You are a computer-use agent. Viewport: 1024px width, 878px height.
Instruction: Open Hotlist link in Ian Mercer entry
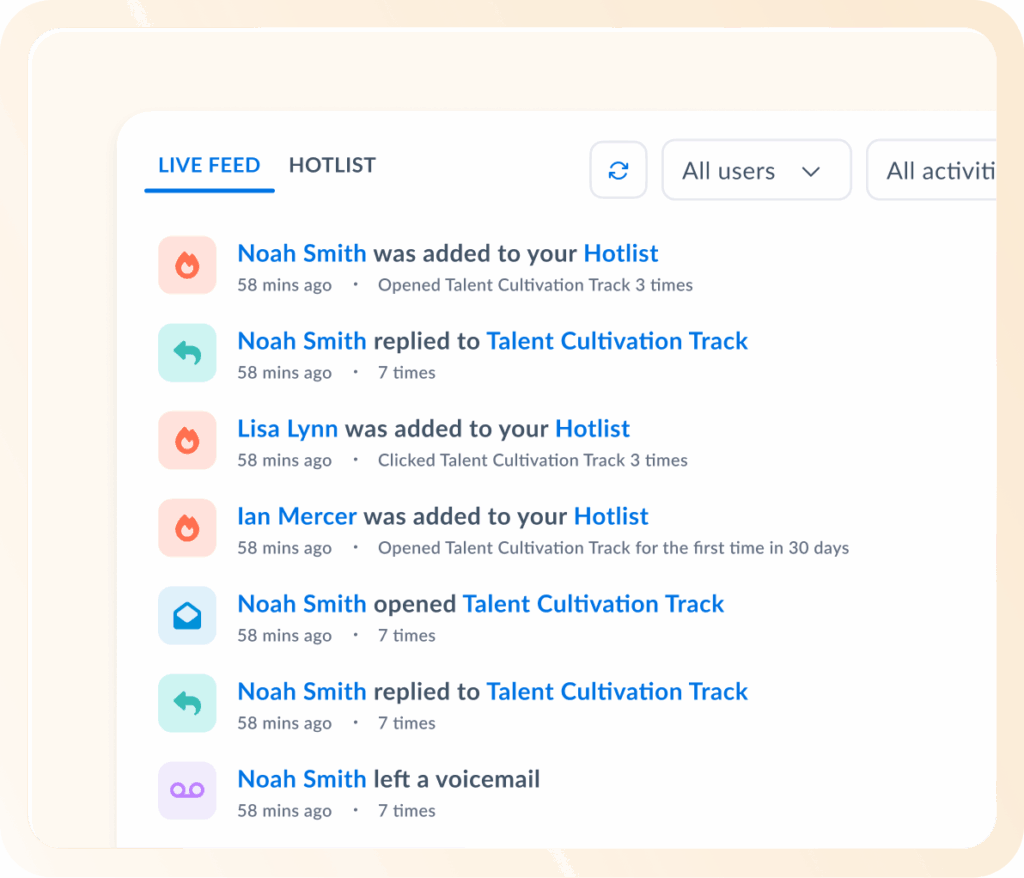point(611,517)
